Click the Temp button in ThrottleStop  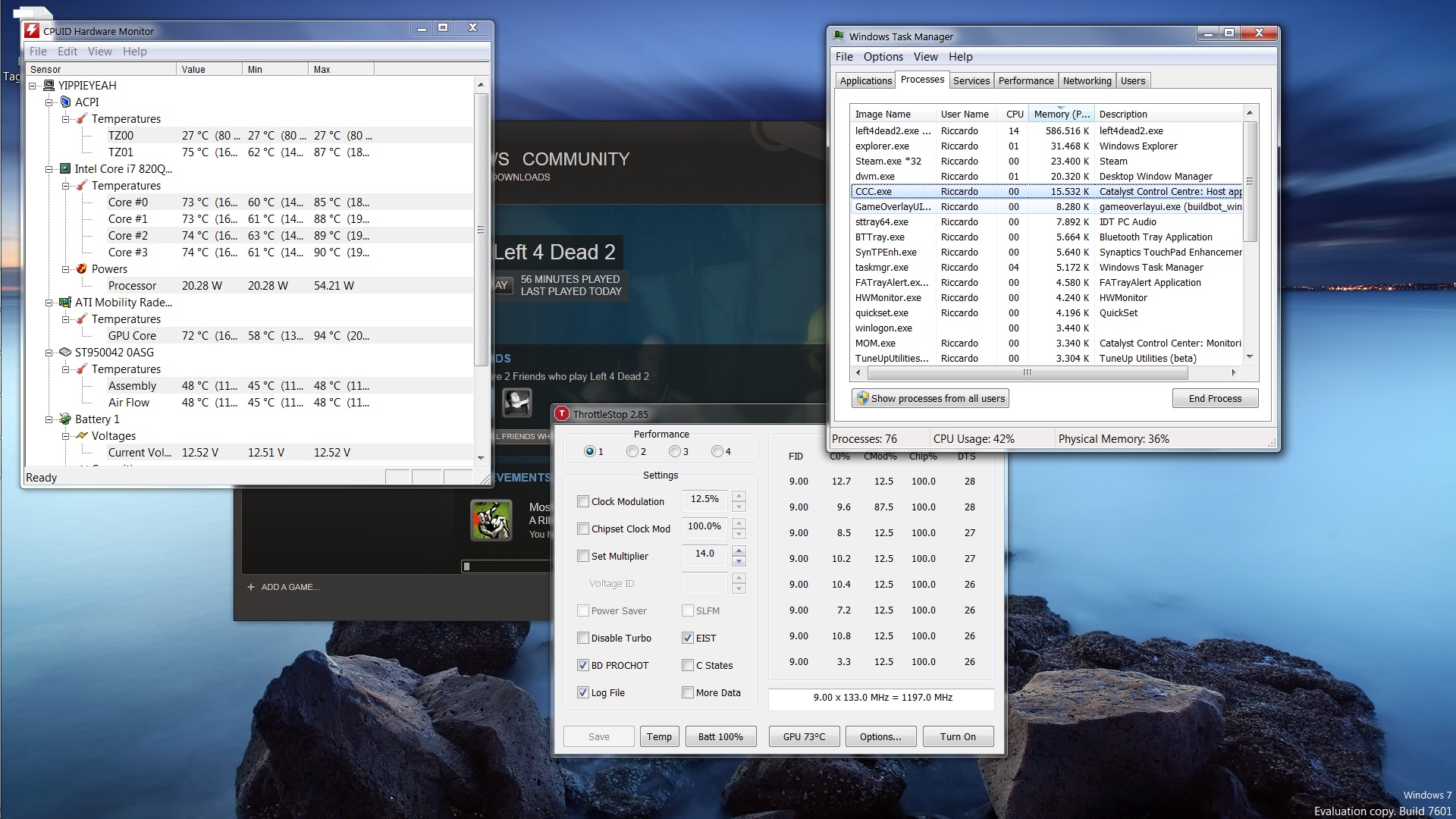pyautogui.click(x=659, y=736)
